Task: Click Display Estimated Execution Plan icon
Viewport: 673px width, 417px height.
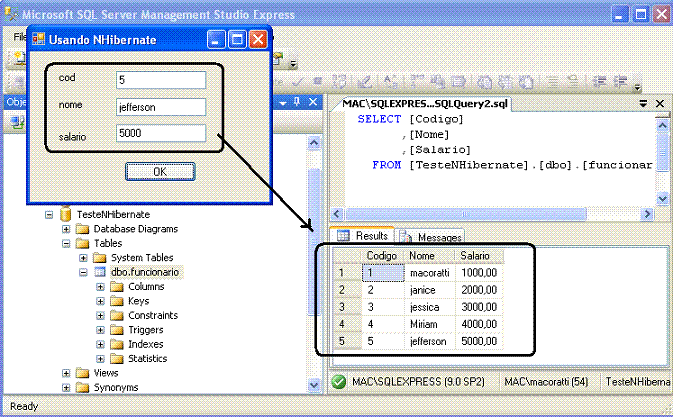Action: (339, 82)
